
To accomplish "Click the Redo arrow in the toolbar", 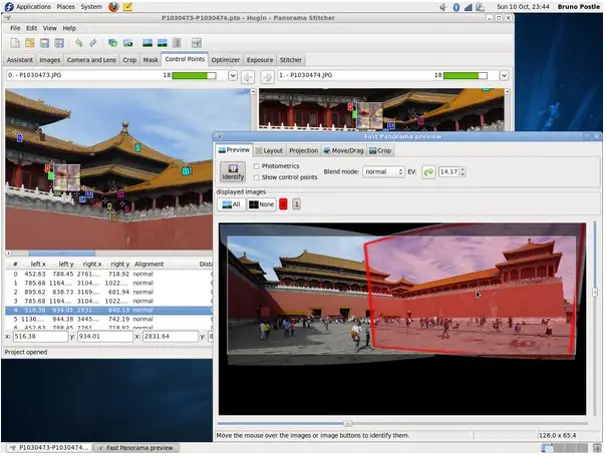I will coord(93,43).
